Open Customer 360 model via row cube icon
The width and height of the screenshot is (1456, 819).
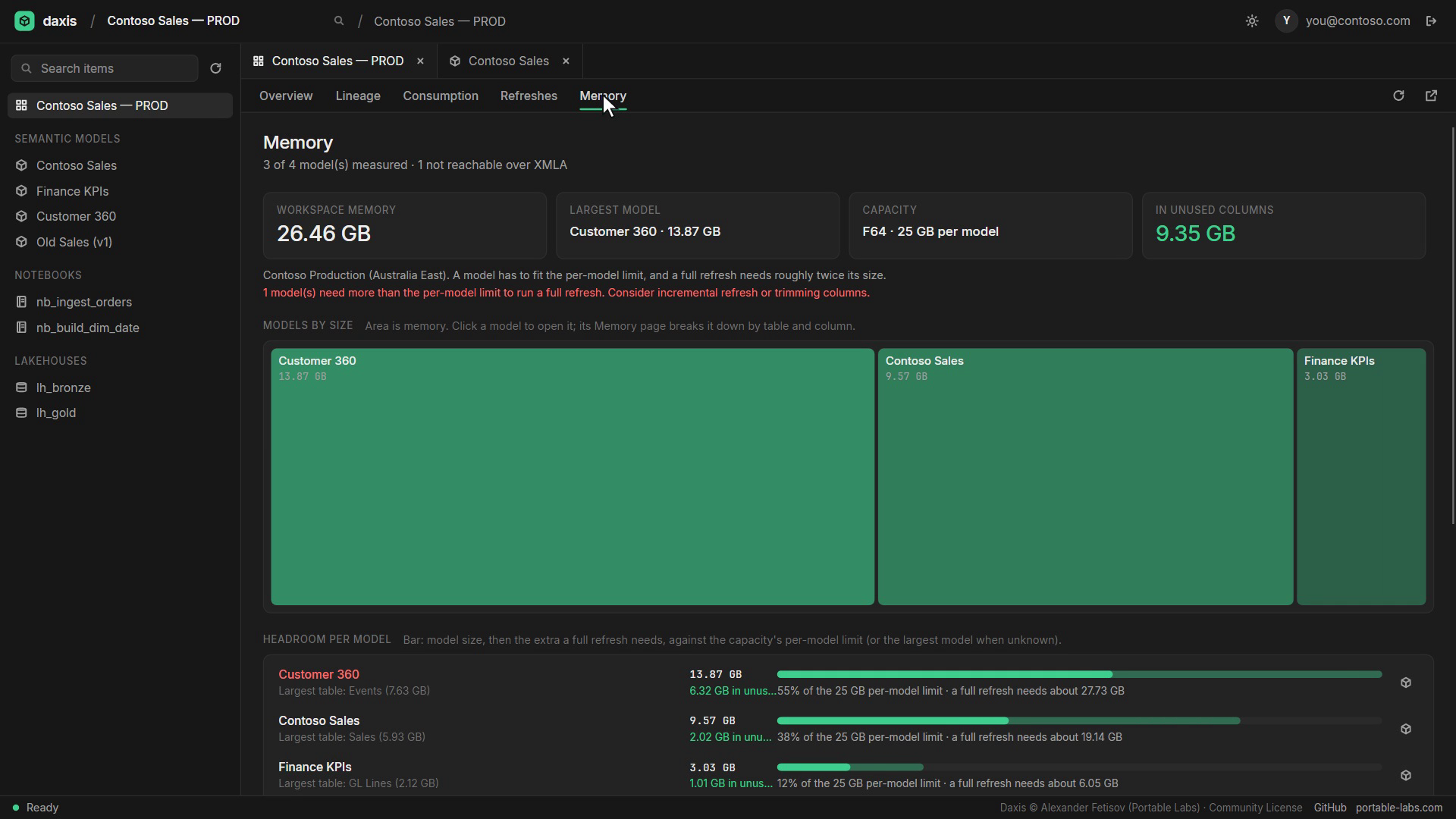click(x=1406, y=682)
